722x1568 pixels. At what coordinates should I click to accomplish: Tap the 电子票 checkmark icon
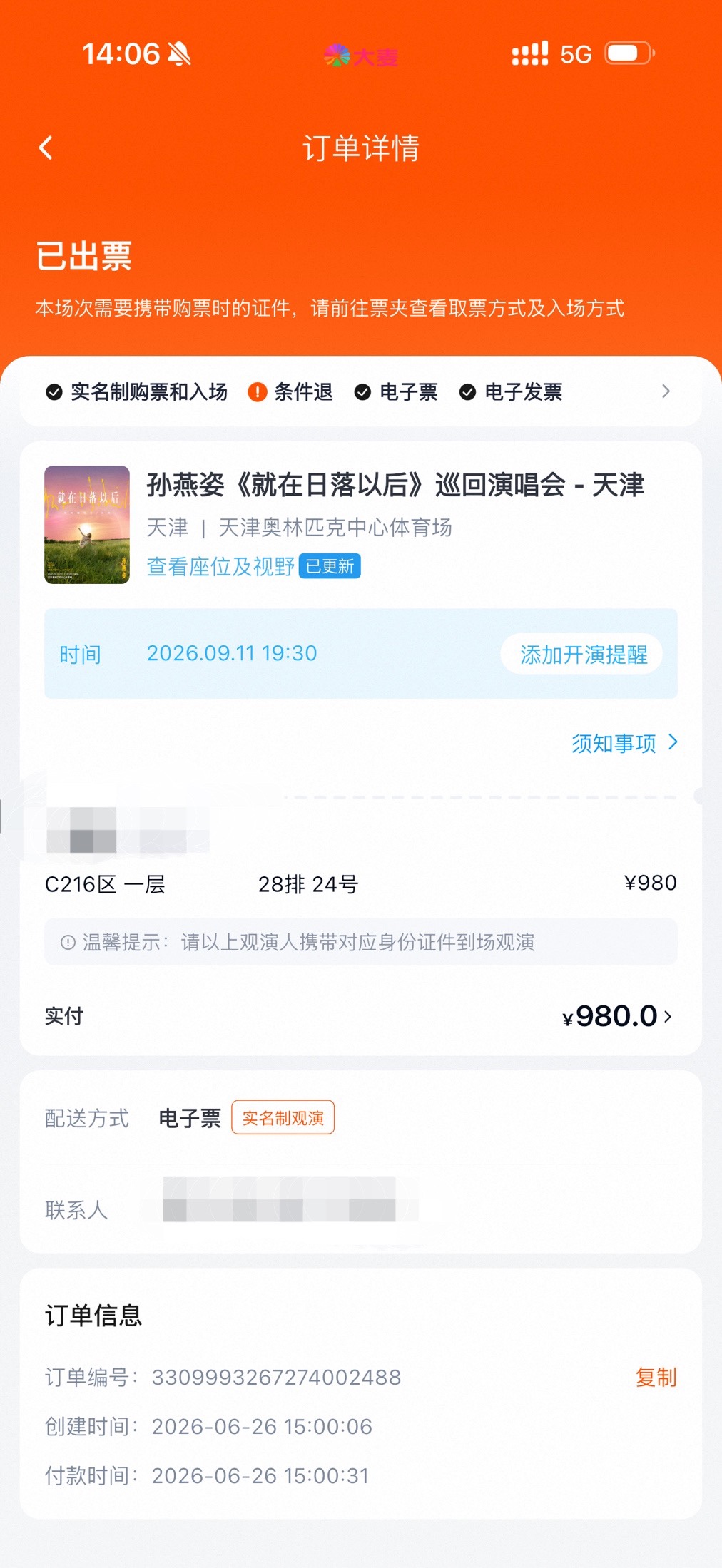pyautogui.click(x=362, y=392)
